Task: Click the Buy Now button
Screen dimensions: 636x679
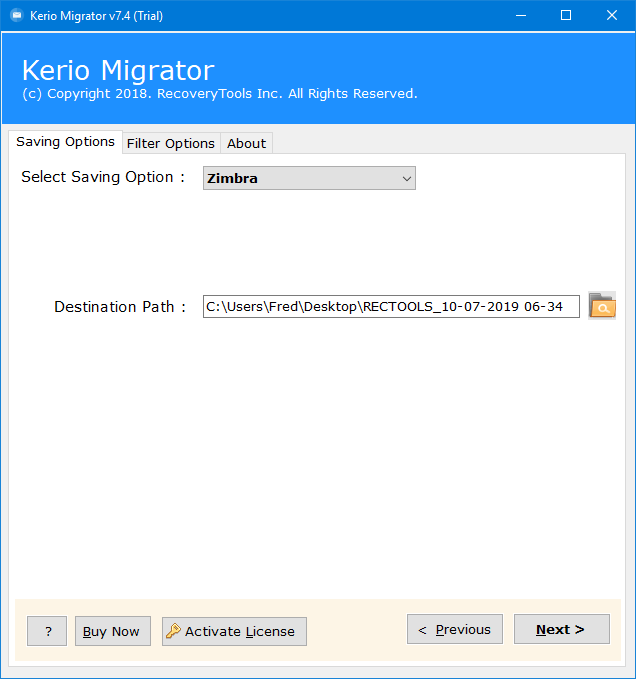Action: point(113,631)
